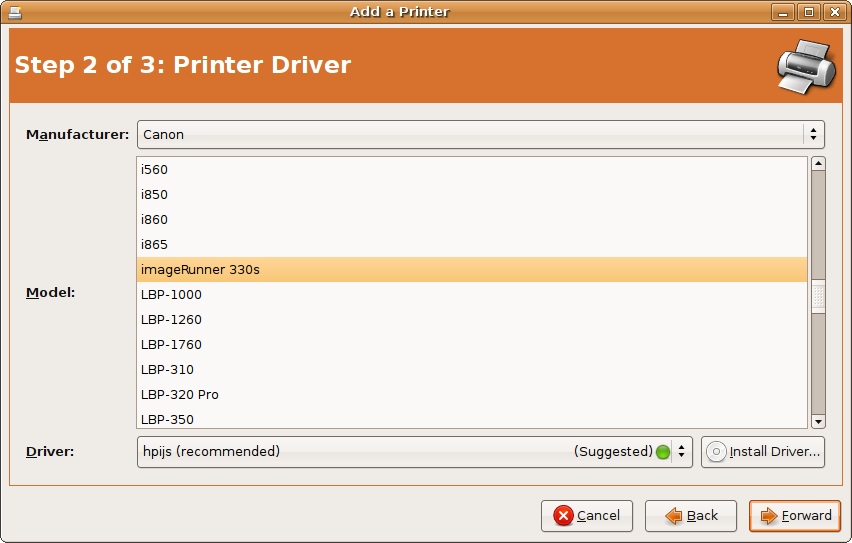
Task: Click the green suggested status indicator
Action: coord(663,452)
